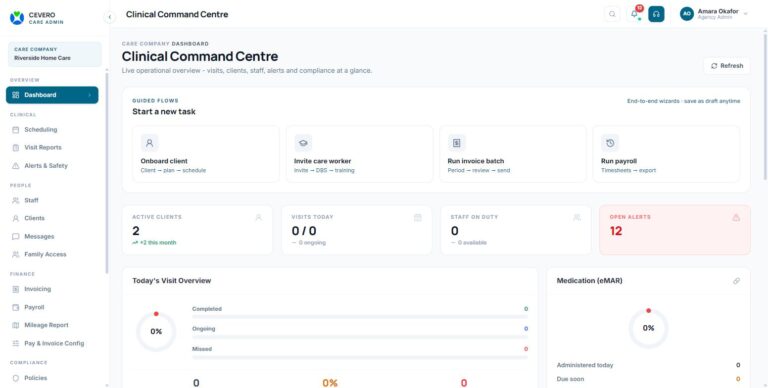This screenshot has width=768, height=388.
Task: Open notifications bell icon
Action: (x=635, y=14)
